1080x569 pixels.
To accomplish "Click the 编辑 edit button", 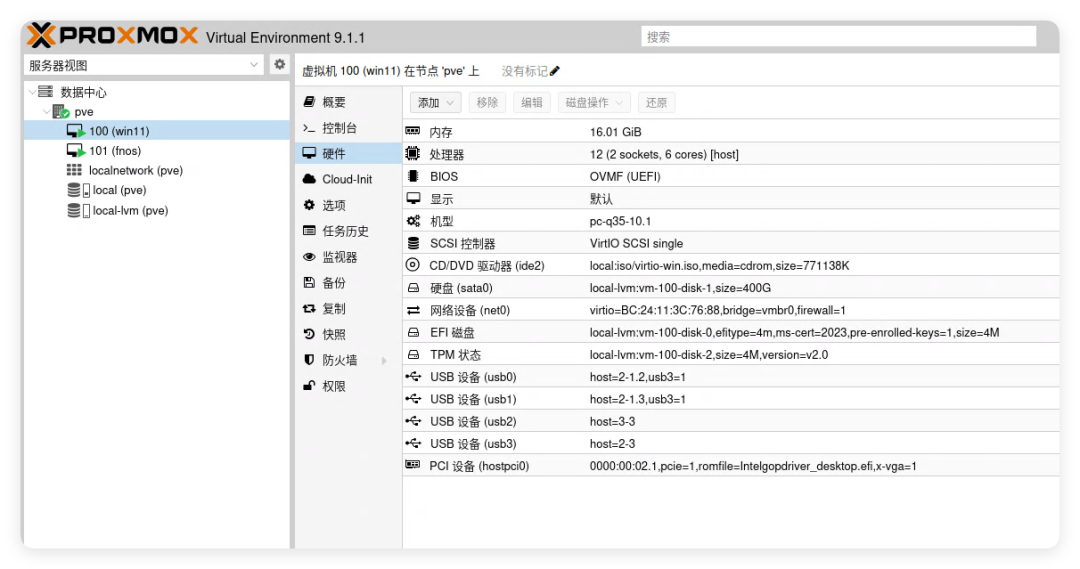I will coord(532,103).
